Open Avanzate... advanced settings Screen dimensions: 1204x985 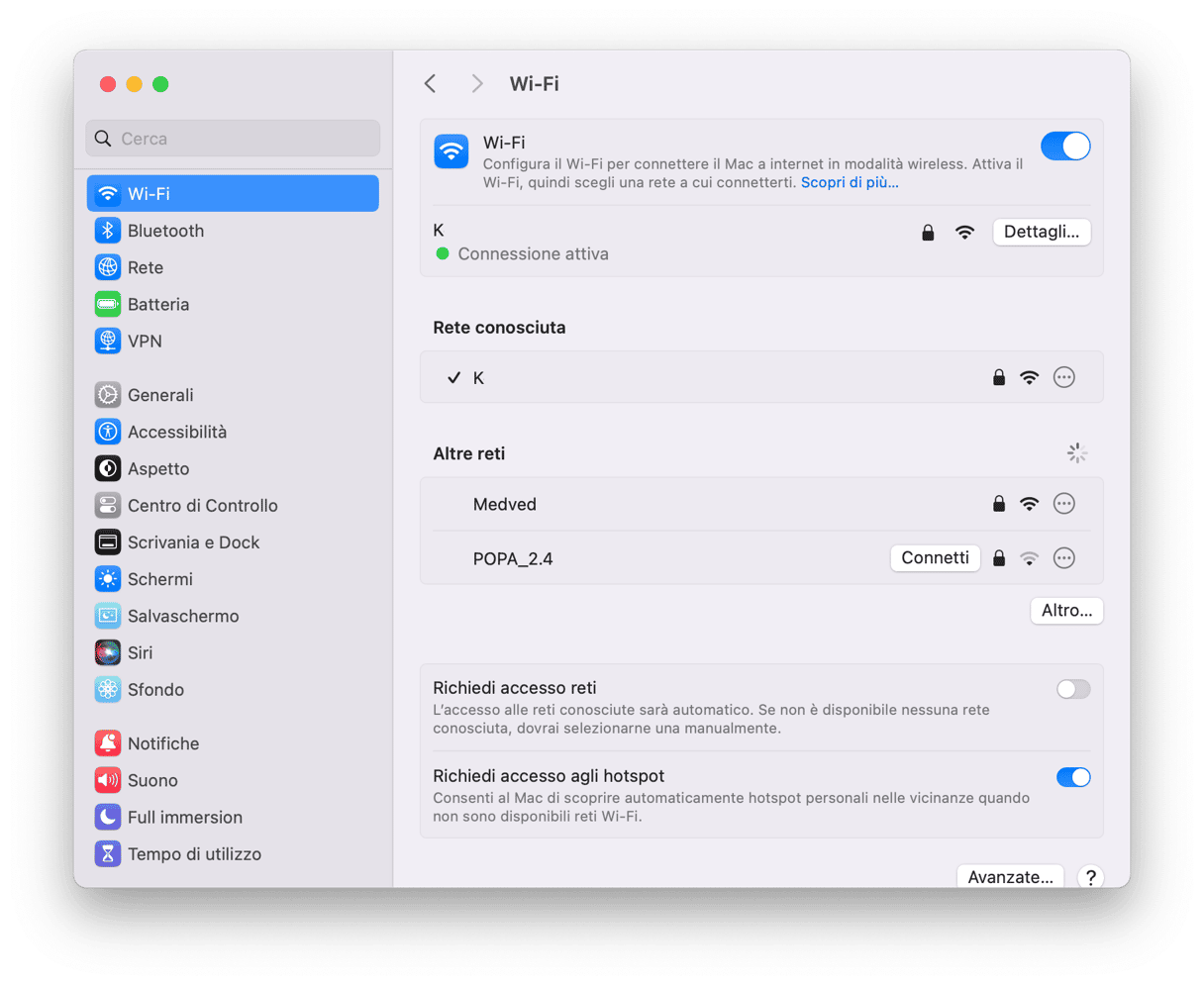tap(1010, 877)
